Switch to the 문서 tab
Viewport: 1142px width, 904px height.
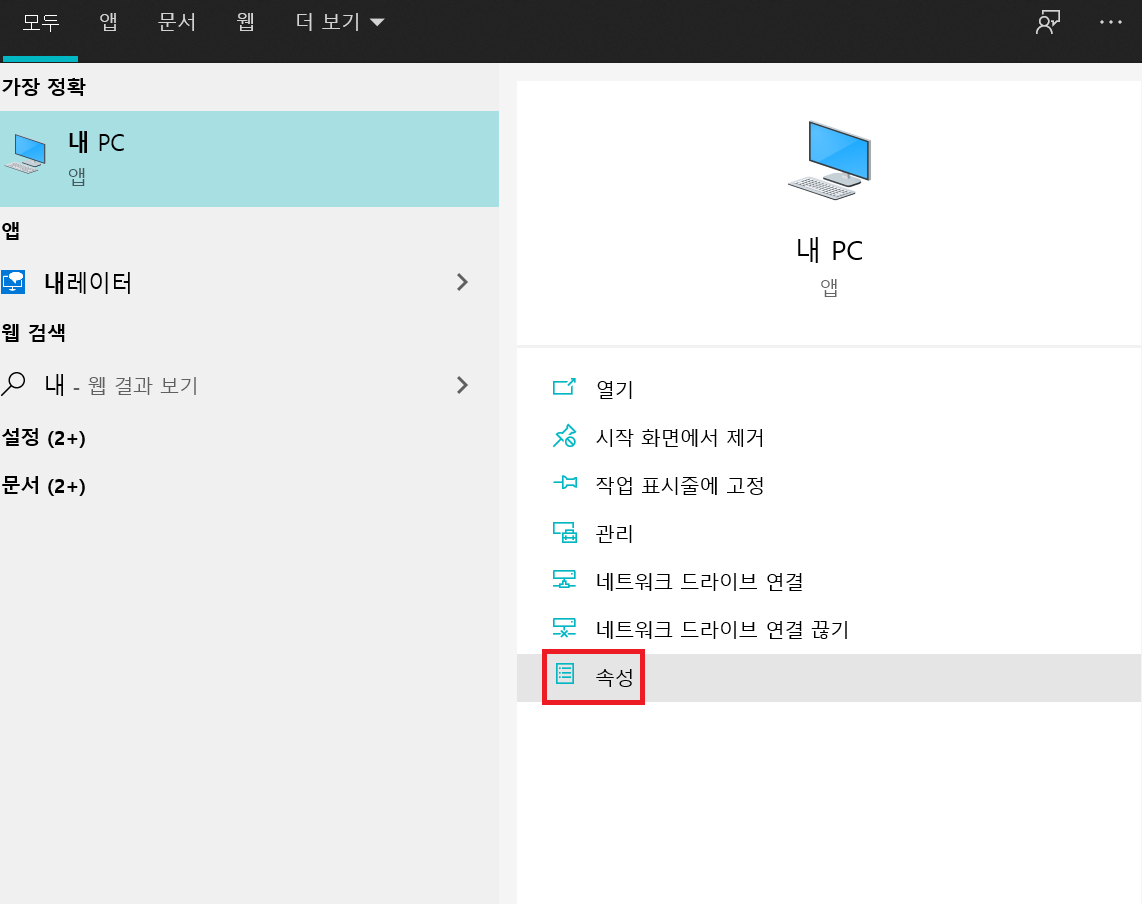(177, 23)
